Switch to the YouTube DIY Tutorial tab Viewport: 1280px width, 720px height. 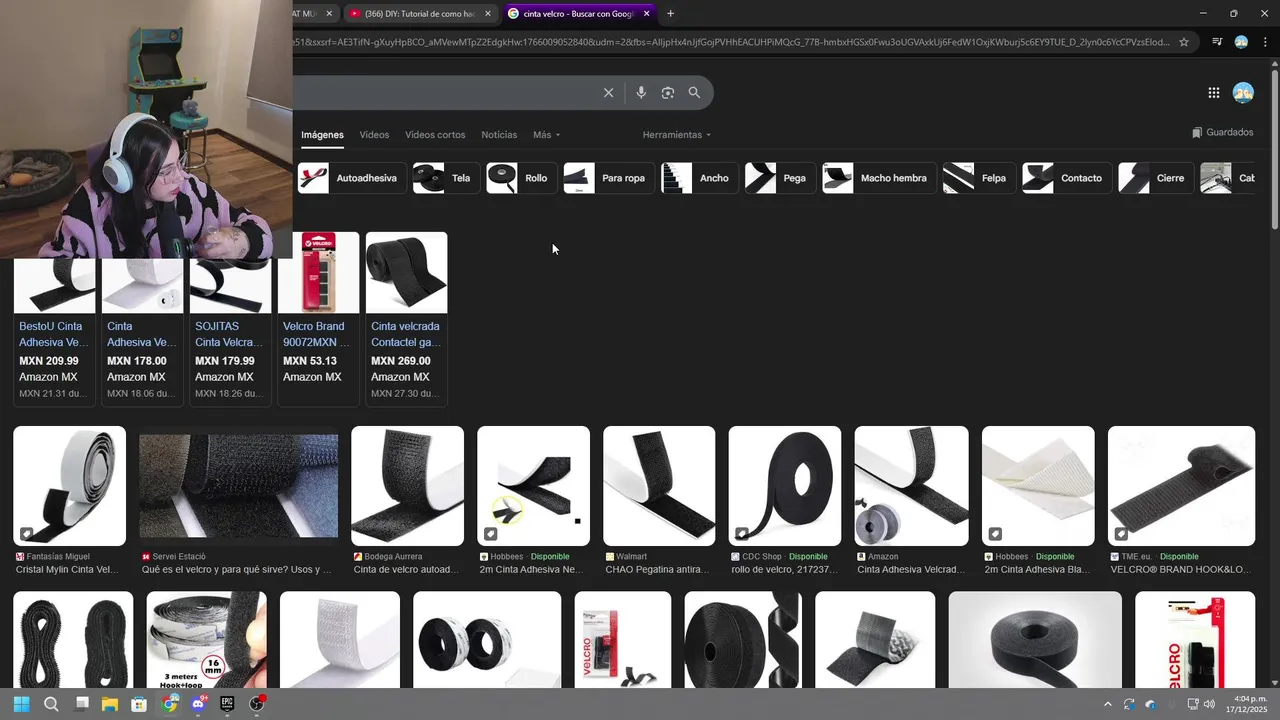click(x=418, y=13)
